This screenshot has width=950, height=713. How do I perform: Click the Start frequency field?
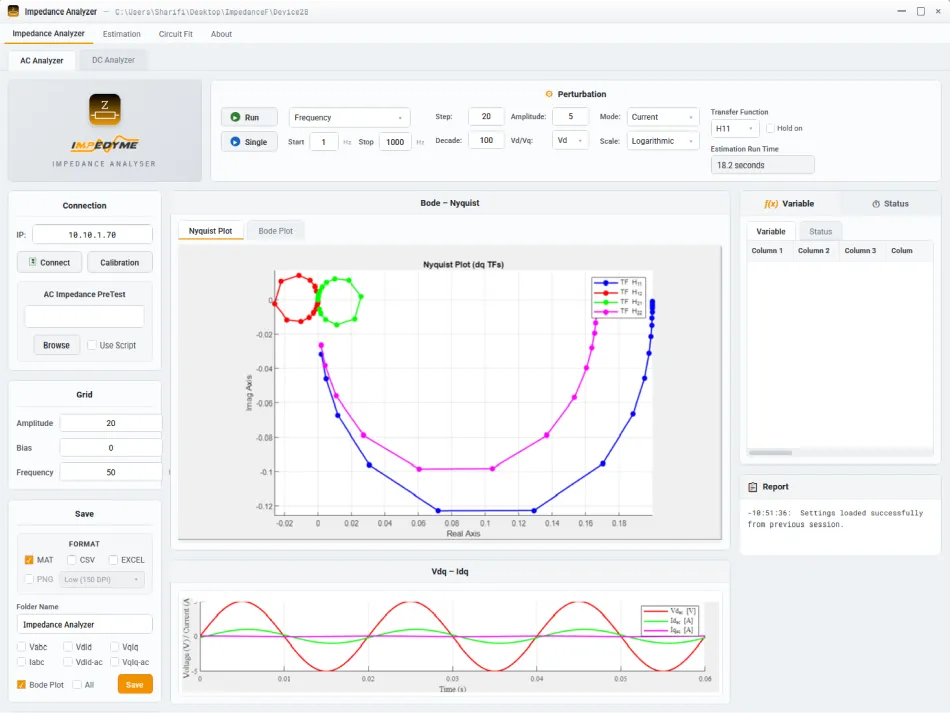pyautogui.click(x=324, y=142)
